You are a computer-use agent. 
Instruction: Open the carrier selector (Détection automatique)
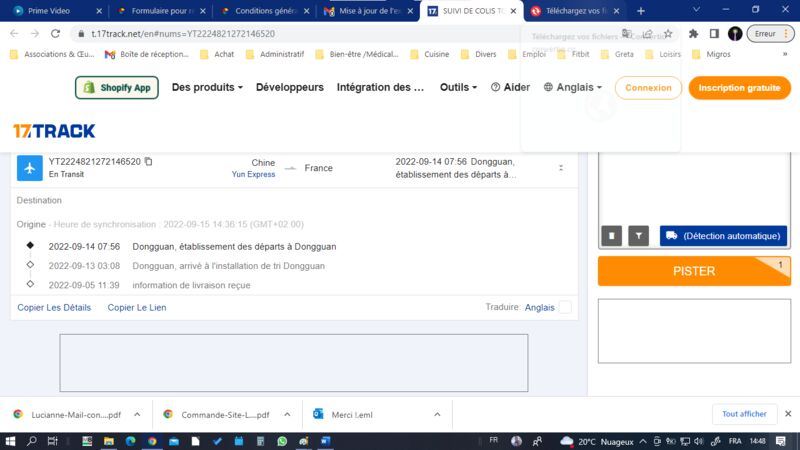point(723,236)
